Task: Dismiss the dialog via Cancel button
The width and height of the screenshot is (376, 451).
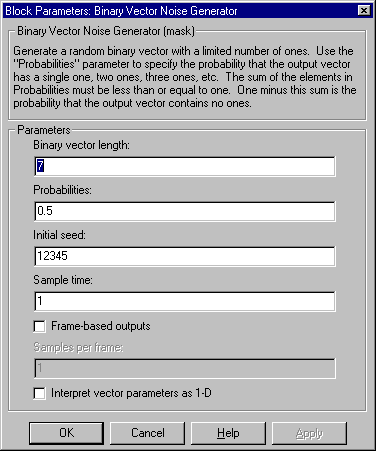Action: click(147, 433)
